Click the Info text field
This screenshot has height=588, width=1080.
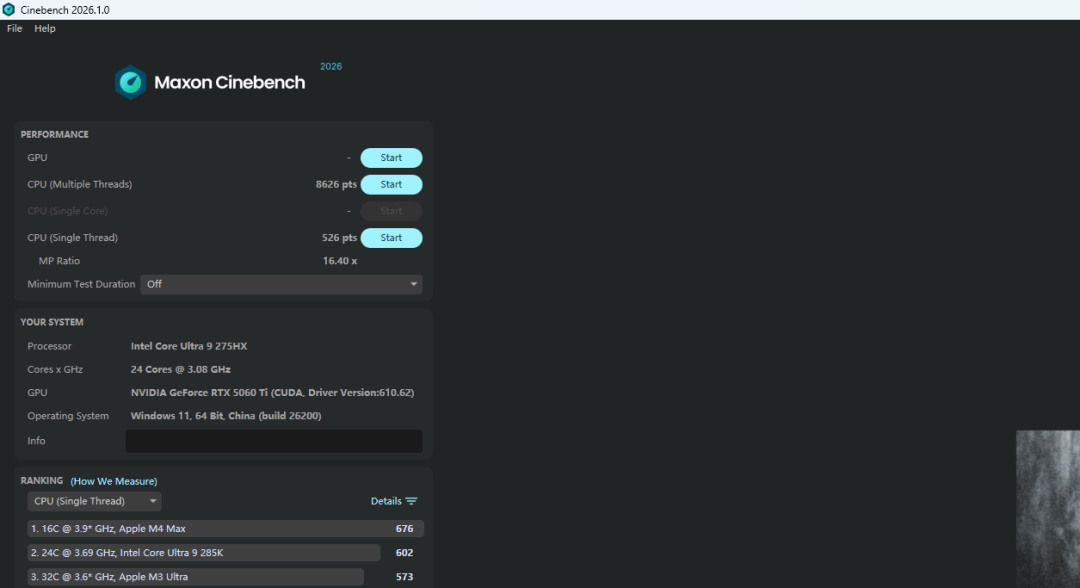tap(273, 441)
